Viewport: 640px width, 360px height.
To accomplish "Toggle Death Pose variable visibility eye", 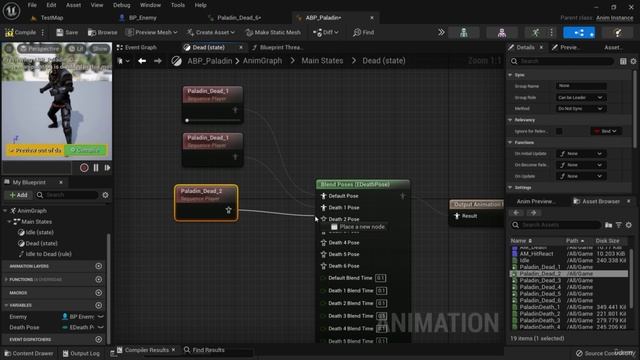I will coord(100,327).
